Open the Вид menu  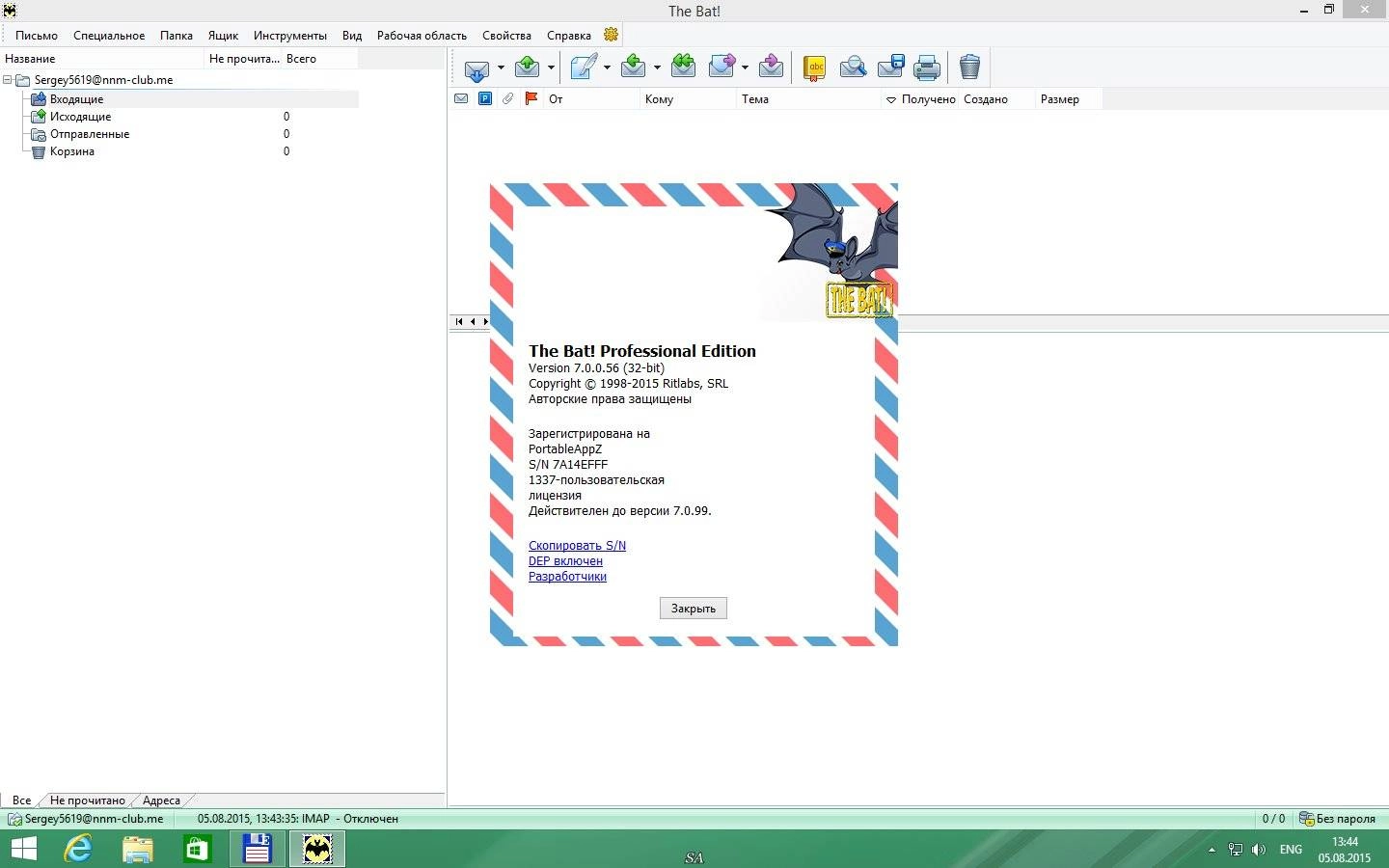[352, 36]
